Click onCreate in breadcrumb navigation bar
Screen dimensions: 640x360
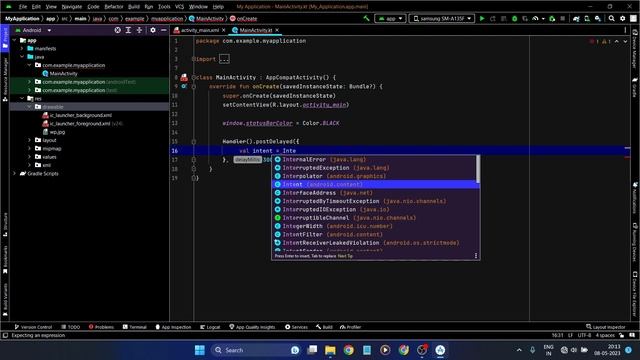tap(244, 19)
